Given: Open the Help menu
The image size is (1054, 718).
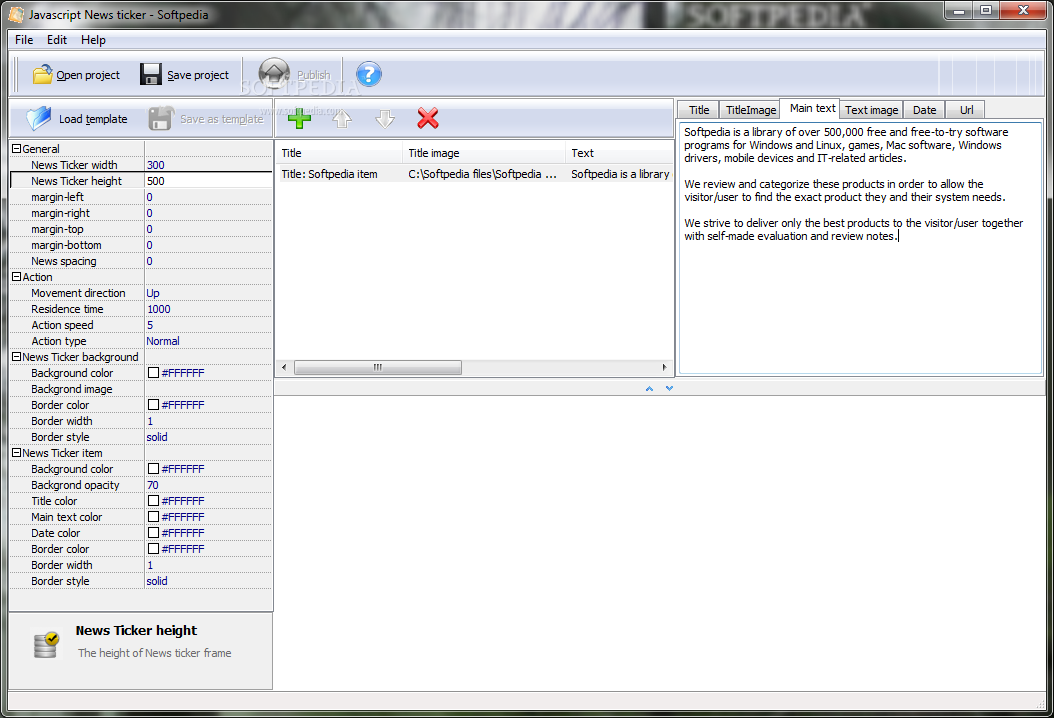Looking at the screenshot, I should coord(93,40).
